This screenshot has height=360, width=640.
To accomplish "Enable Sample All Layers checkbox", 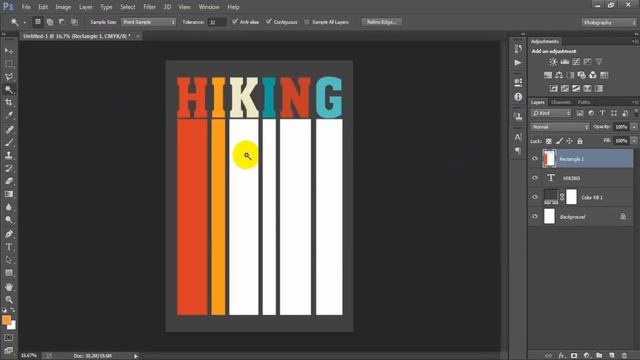I will click(307, 22).
